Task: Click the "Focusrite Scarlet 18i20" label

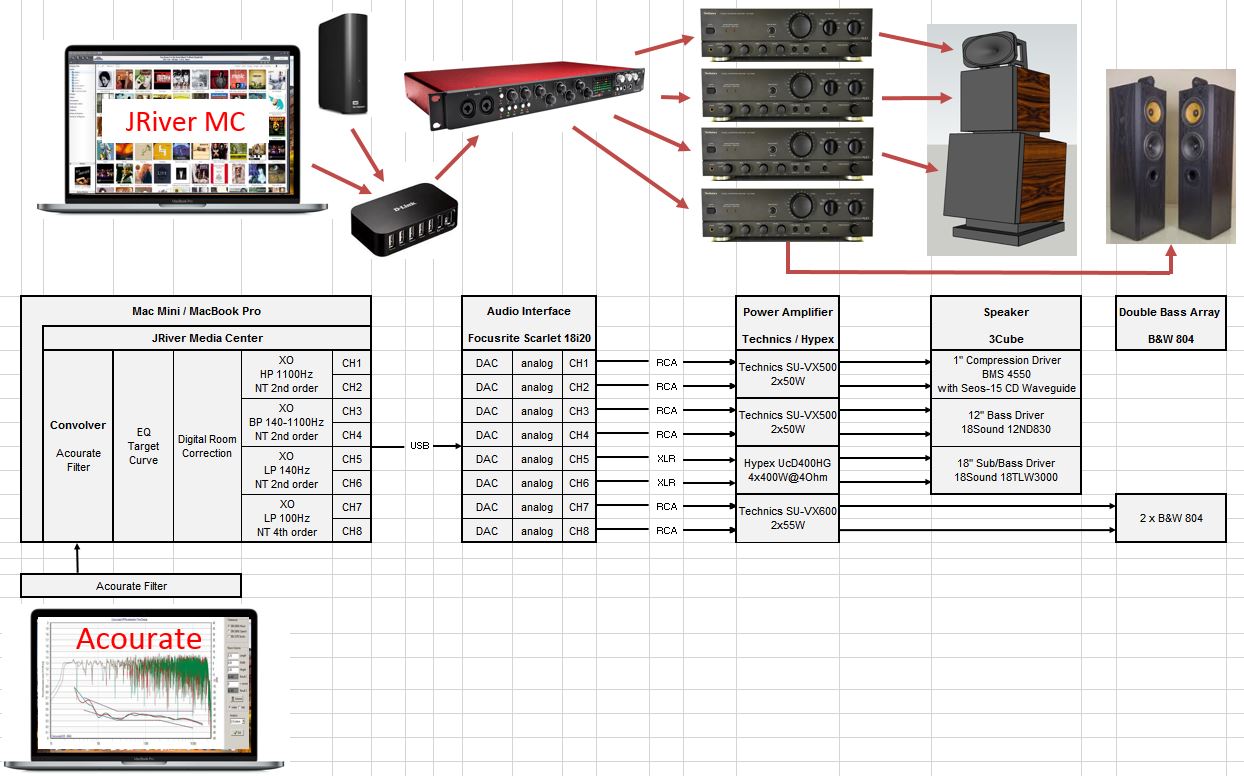Action: click(528, 338)
